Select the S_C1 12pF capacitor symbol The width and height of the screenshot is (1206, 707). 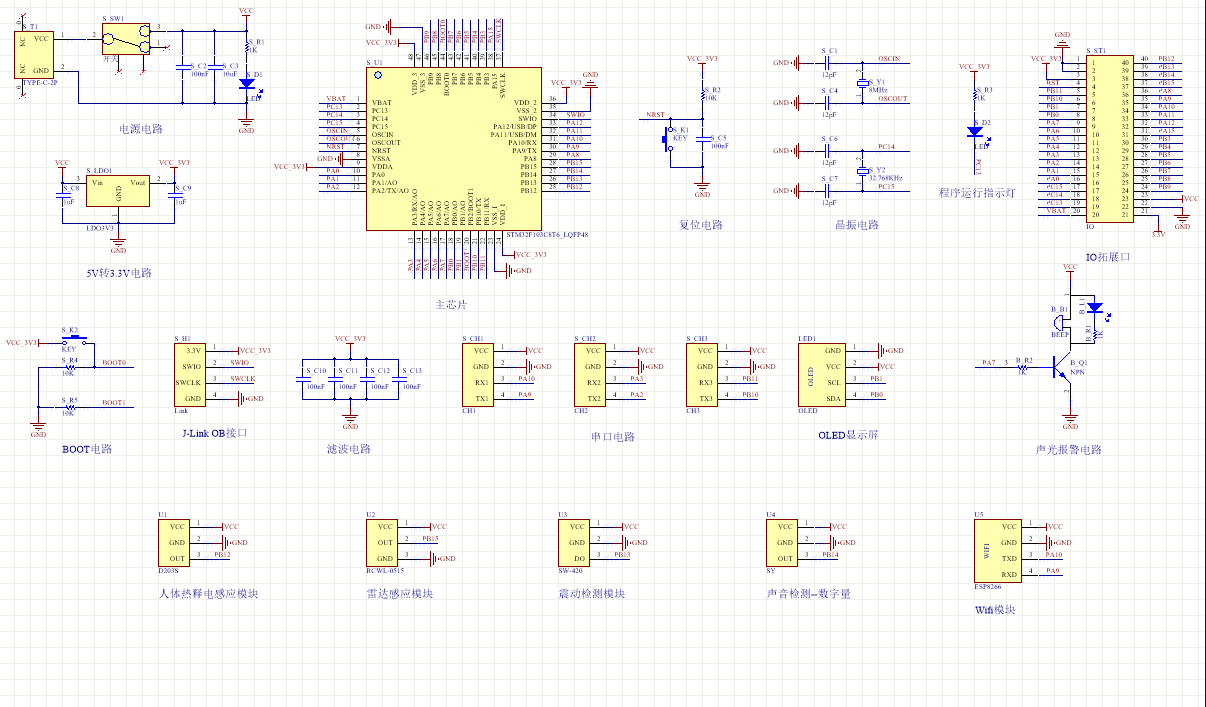pyautogui.click(x=829, y=63)
